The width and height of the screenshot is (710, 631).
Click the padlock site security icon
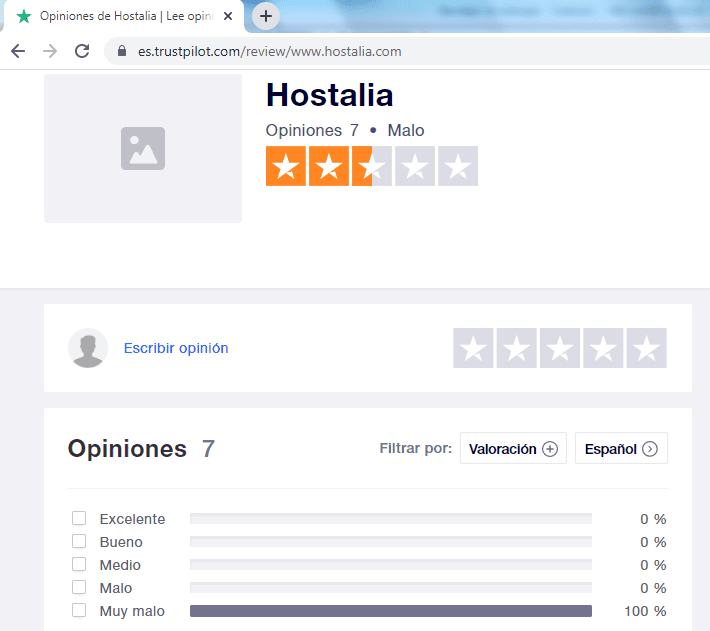click(123, 51)
